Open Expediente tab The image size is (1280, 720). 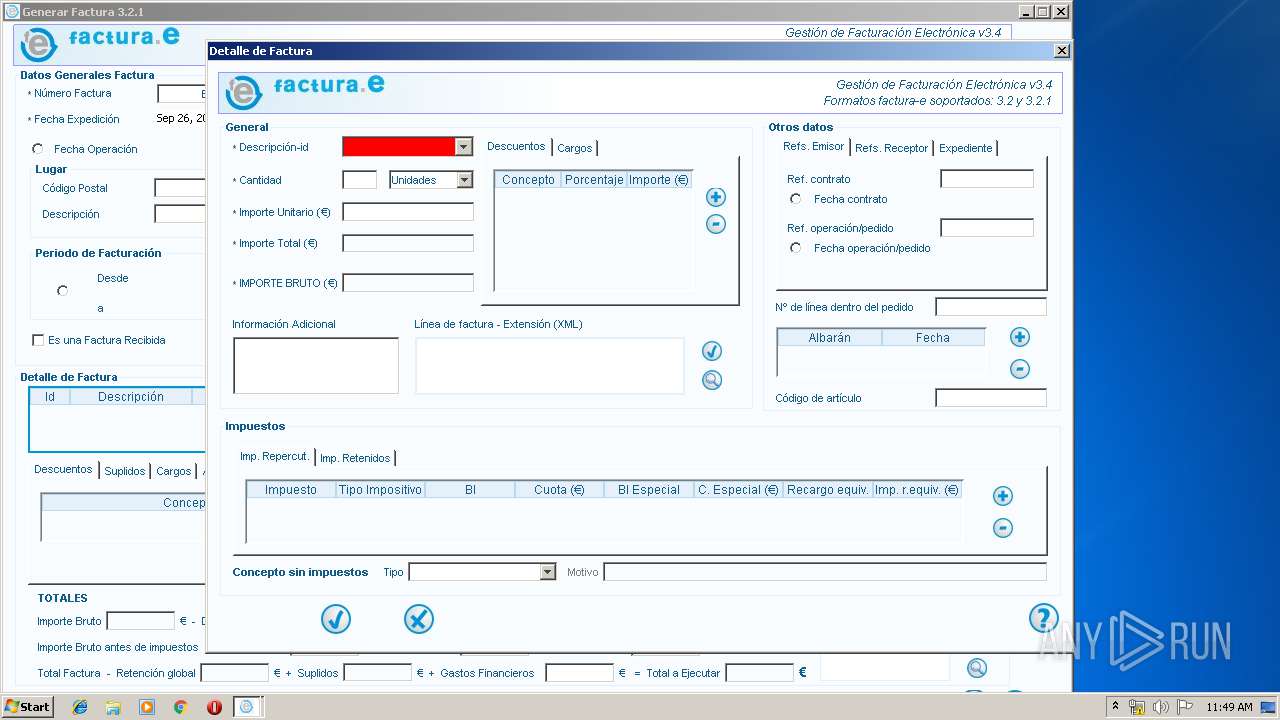click(966, 148)
